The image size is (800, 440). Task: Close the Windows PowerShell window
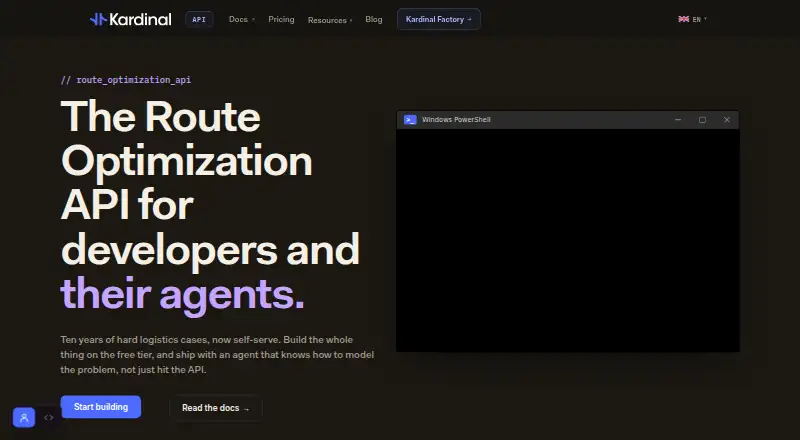[727, 120]
